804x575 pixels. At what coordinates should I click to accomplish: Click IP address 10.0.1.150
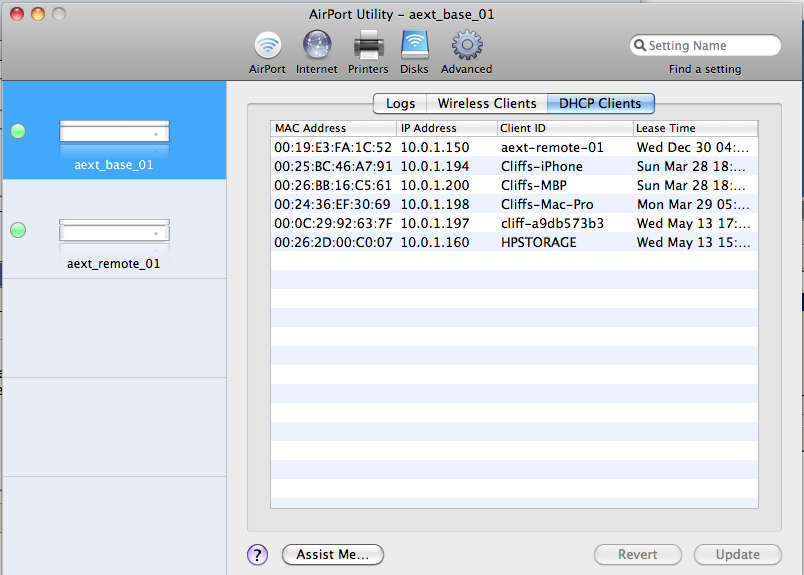click(435, 148)
